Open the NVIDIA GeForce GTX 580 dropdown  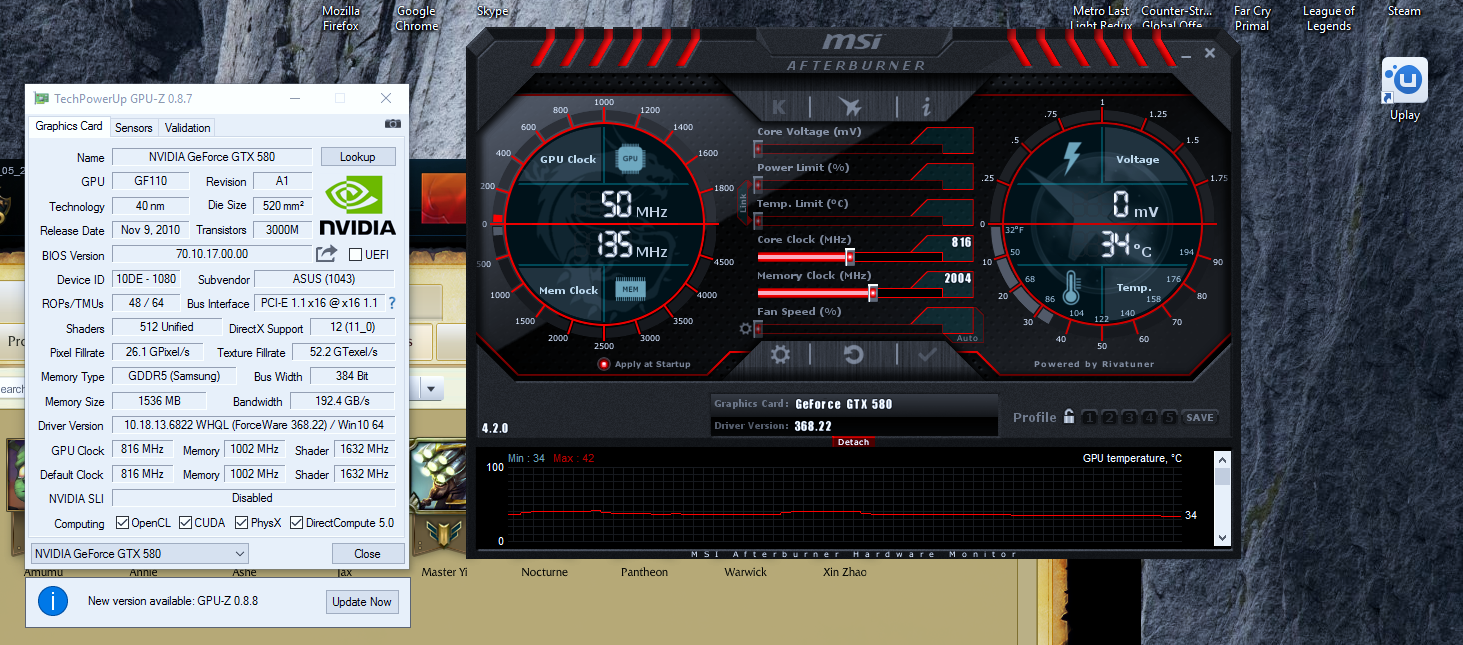[140, 554]
